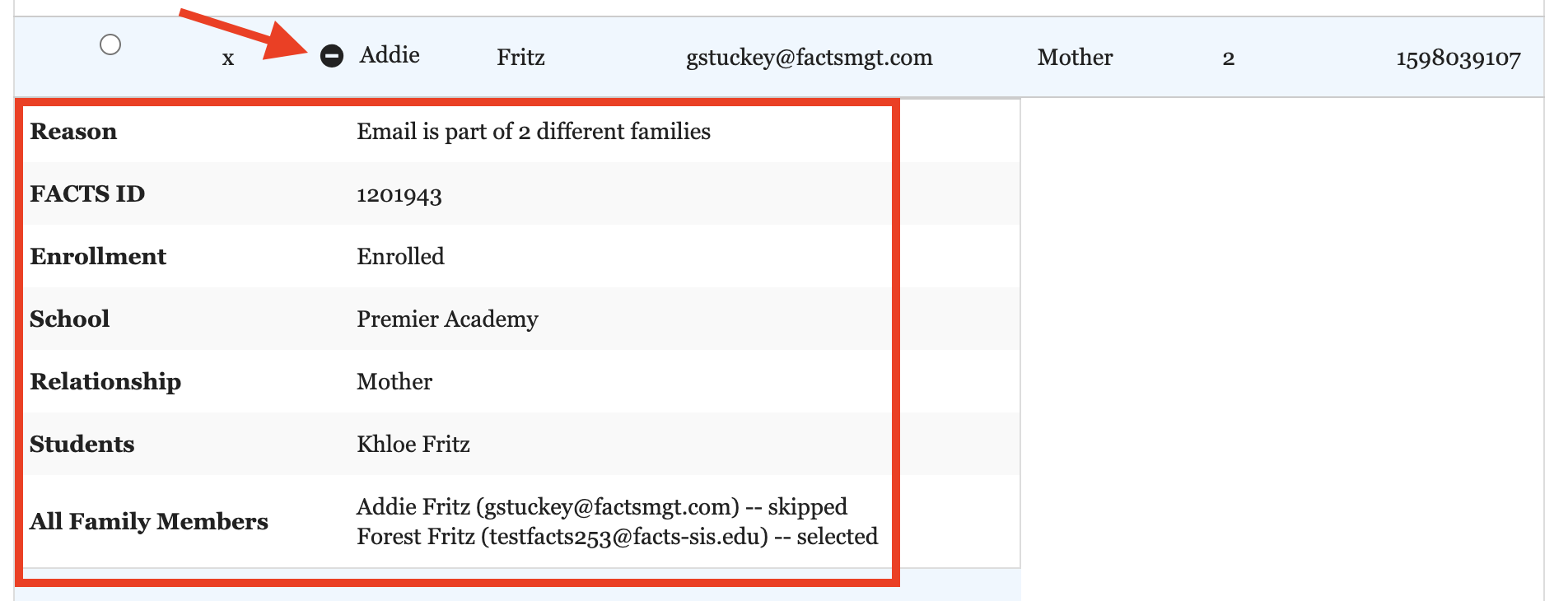
Task: Click the gstuckey@factsmgt.com email cell
Action: tap(809, 58)
